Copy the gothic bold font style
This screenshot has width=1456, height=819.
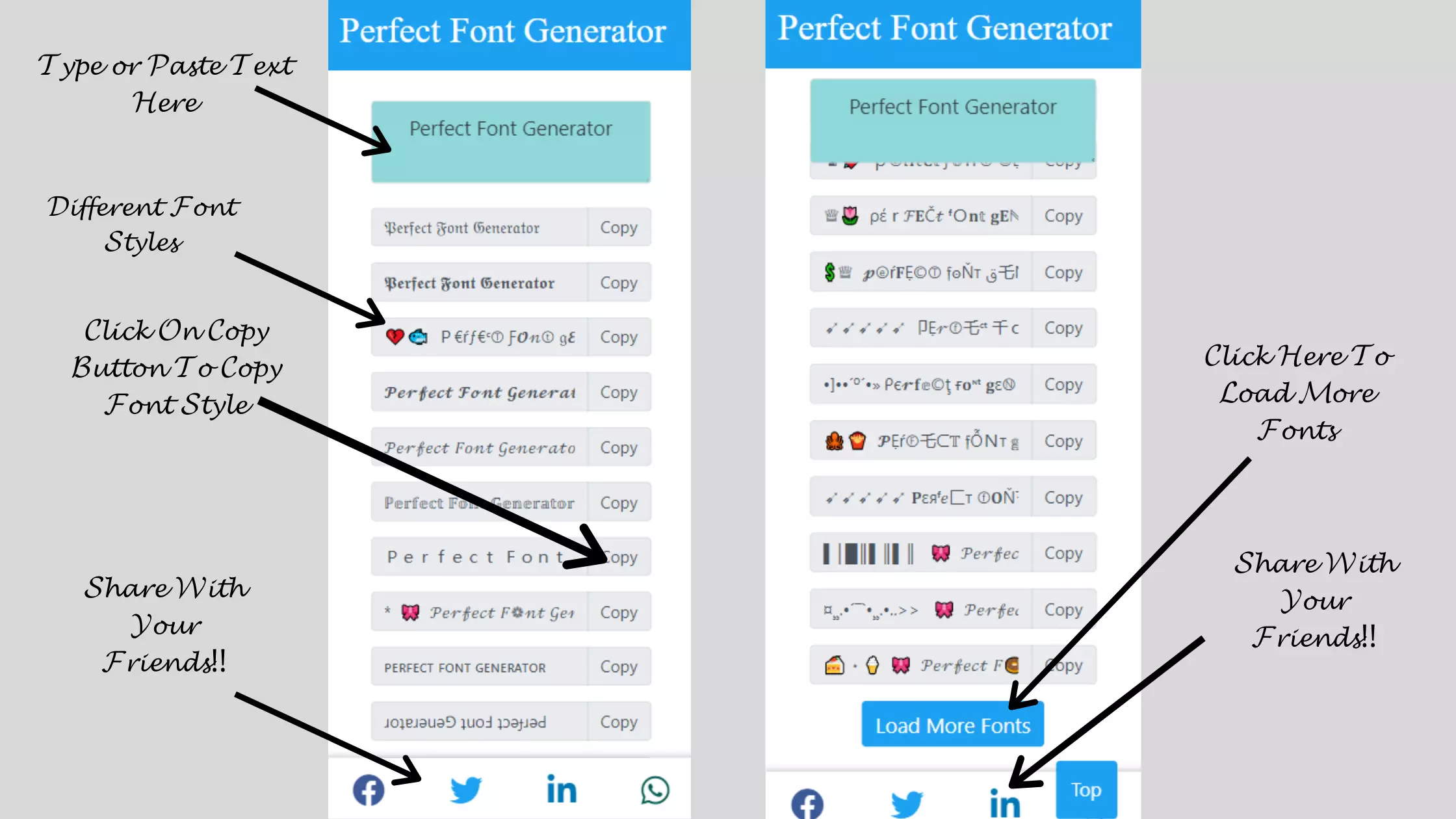pos(619,282)
